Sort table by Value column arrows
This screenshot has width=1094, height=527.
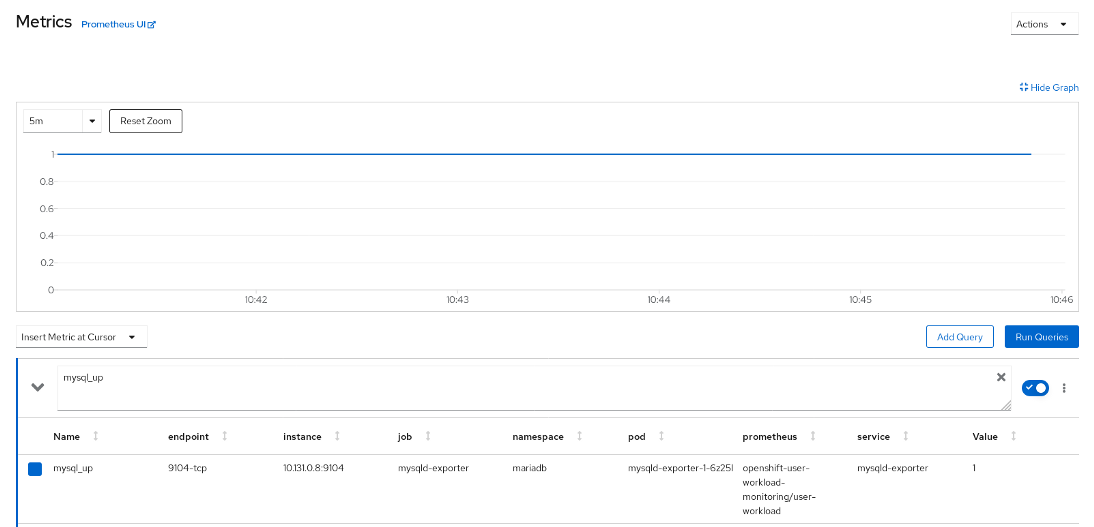click(x=1013, y=436)
